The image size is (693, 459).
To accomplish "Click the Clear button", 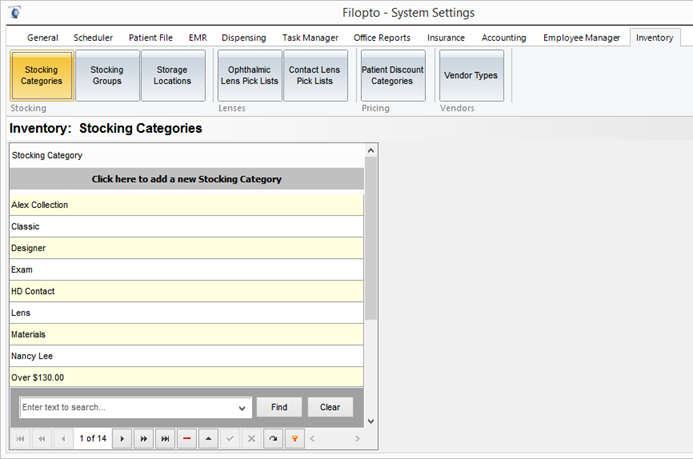I will coord(330,407).
